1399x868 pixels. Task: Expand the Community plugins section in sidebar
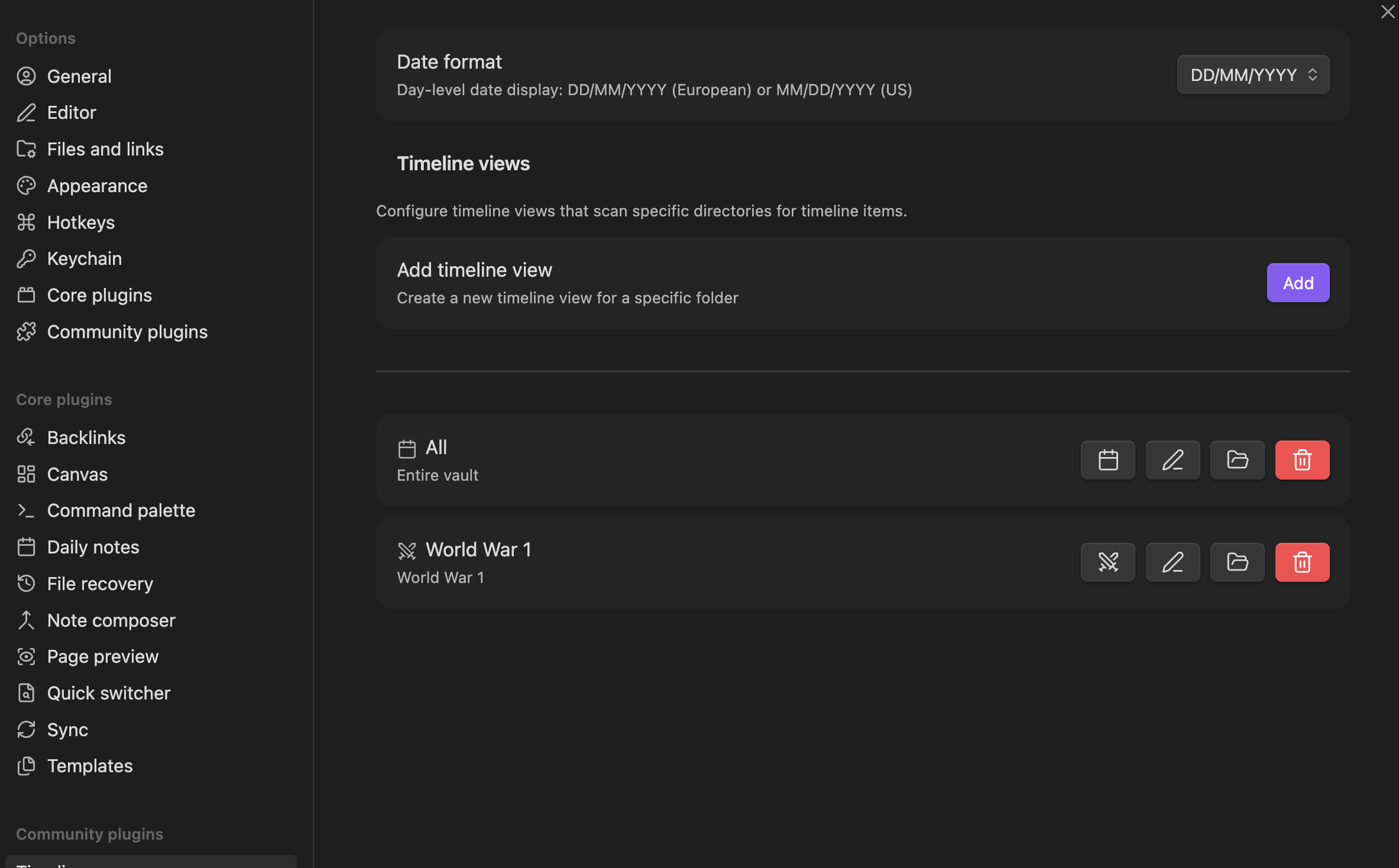click(127, 332)
